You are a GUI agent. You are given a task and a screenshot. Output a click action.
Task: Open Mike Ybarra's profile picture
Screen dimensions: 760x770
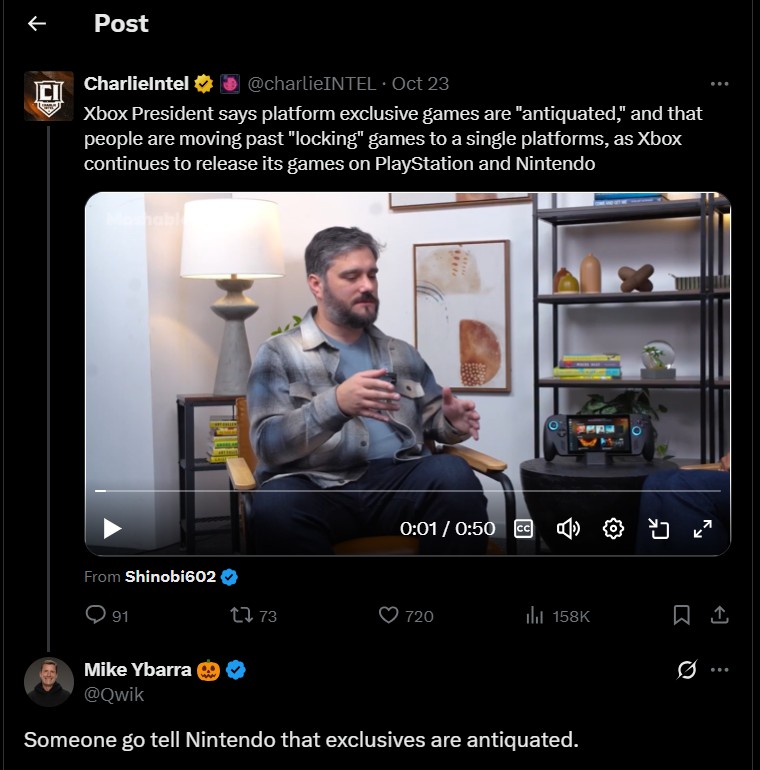click(x=48, y=682)
